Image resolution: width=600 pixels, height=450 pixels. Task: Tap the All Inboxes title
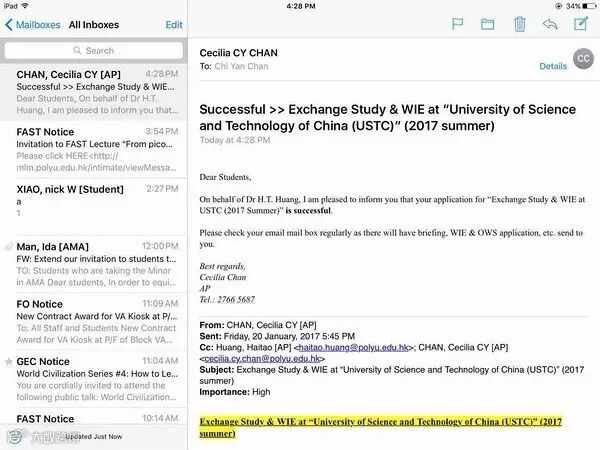point(94,25)
